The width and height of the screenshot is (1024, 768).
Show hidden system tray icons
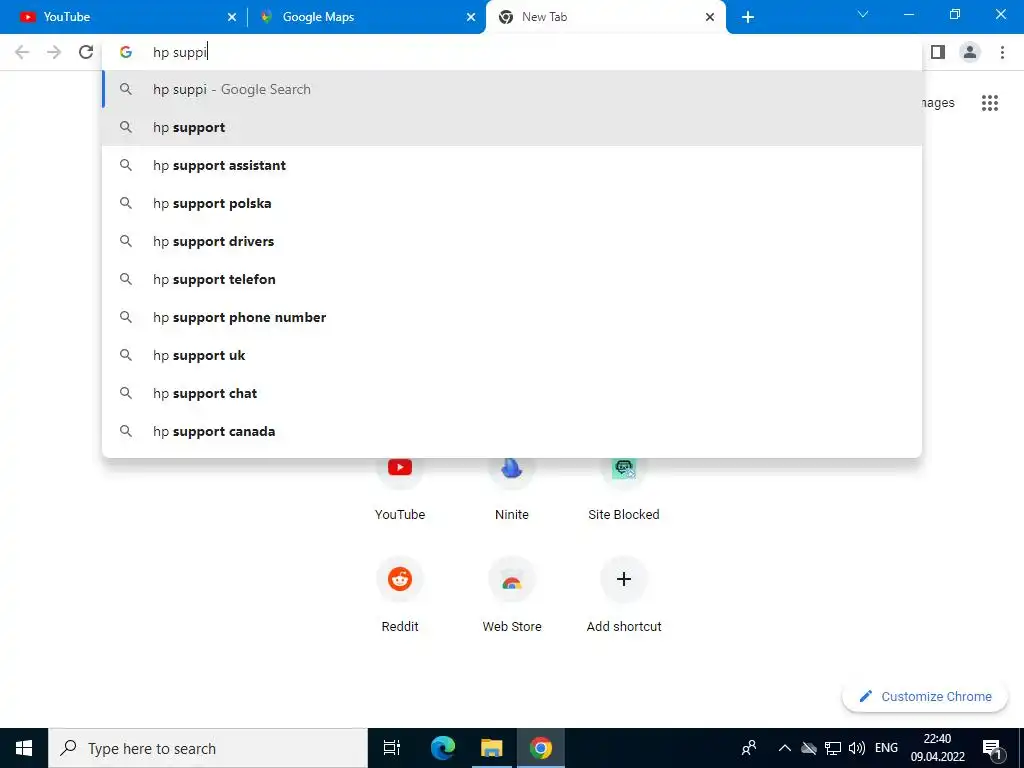tap(784, 748)
